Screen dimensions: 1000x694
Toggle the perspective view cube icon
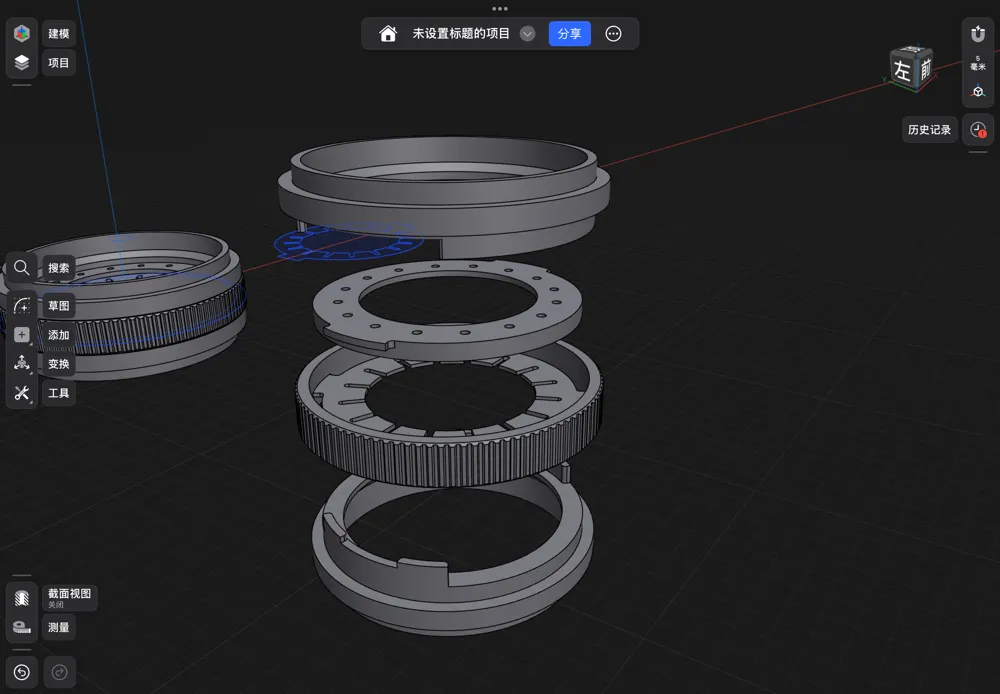tap(978, 92)
